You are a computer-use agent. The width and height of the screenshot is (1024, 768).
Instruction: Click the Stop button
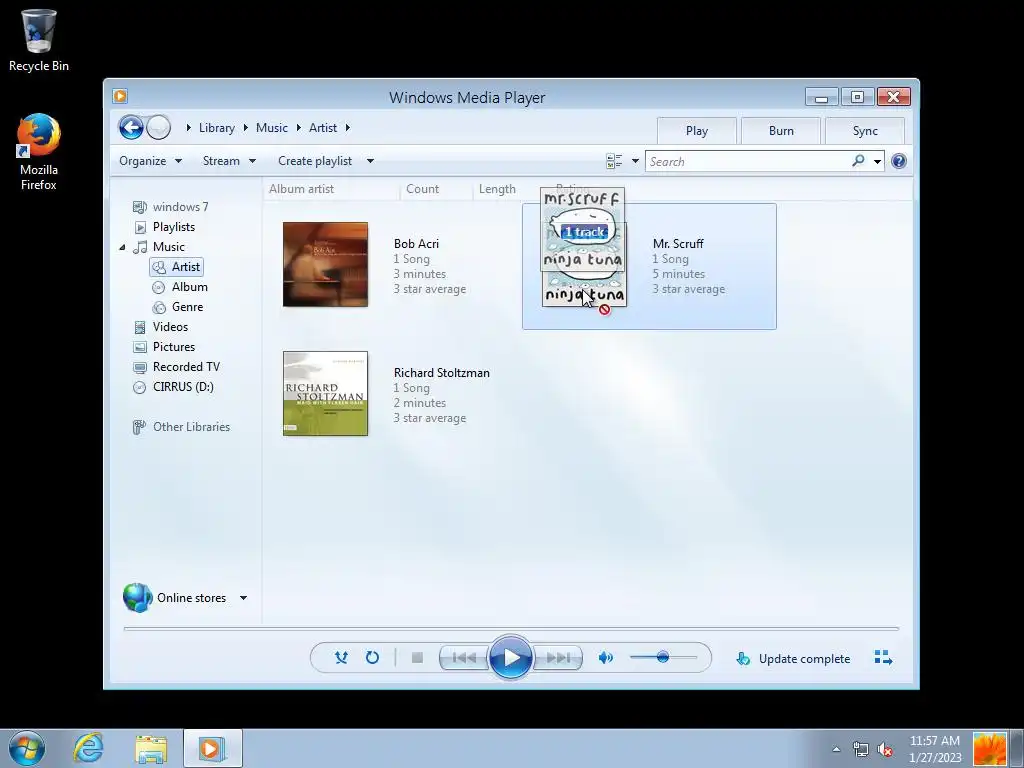417,658
